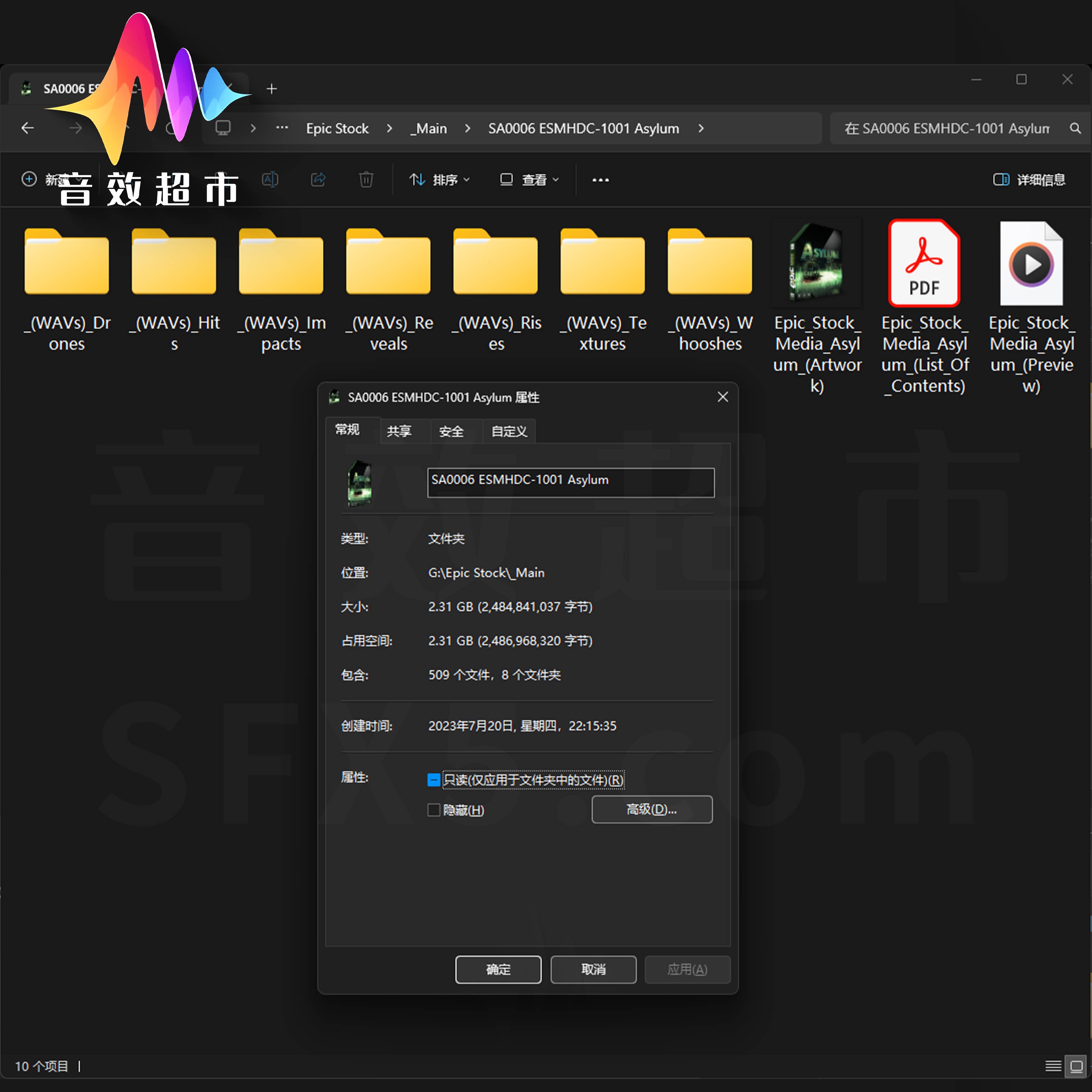
Task: Switch to the 安全 (Security) tab
Action: (x=451, y=431)
